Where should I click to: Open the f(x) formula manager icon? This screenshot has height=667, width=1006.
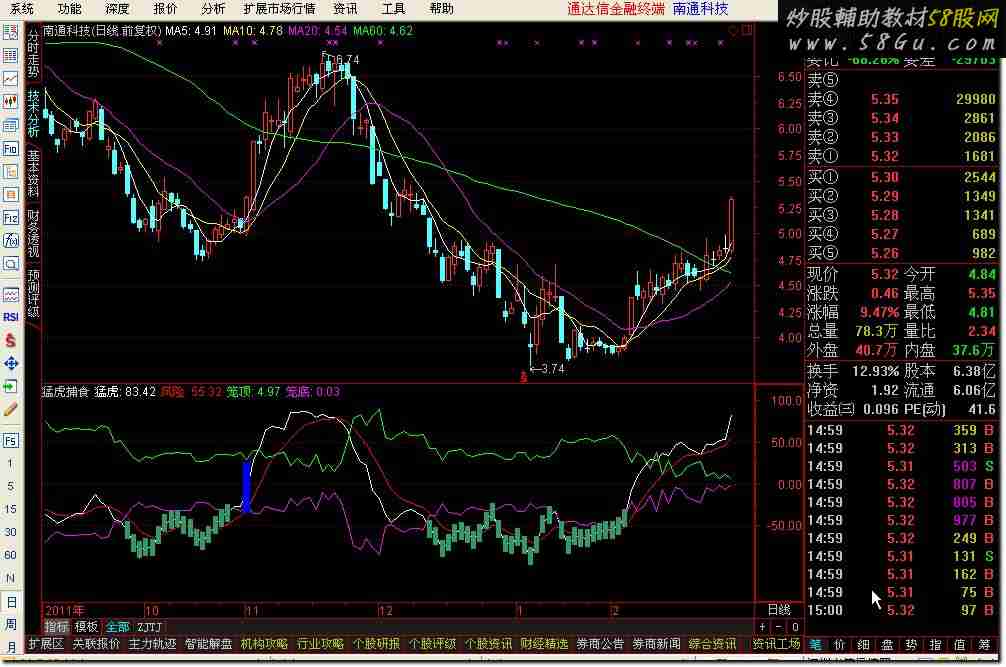(x=10, y=241)
